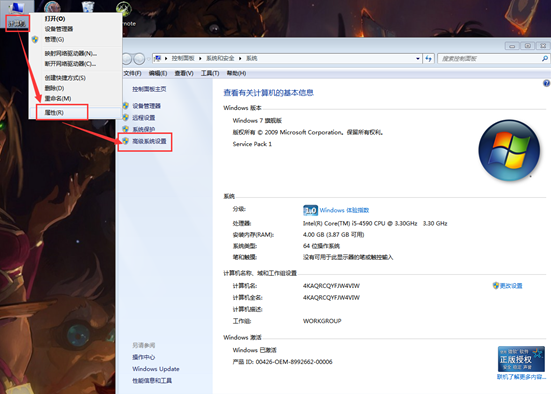Image resolution: width=551 pixels, height=394 pixels.
Task: Click the Windows logo image
Action: coord(509,150)
